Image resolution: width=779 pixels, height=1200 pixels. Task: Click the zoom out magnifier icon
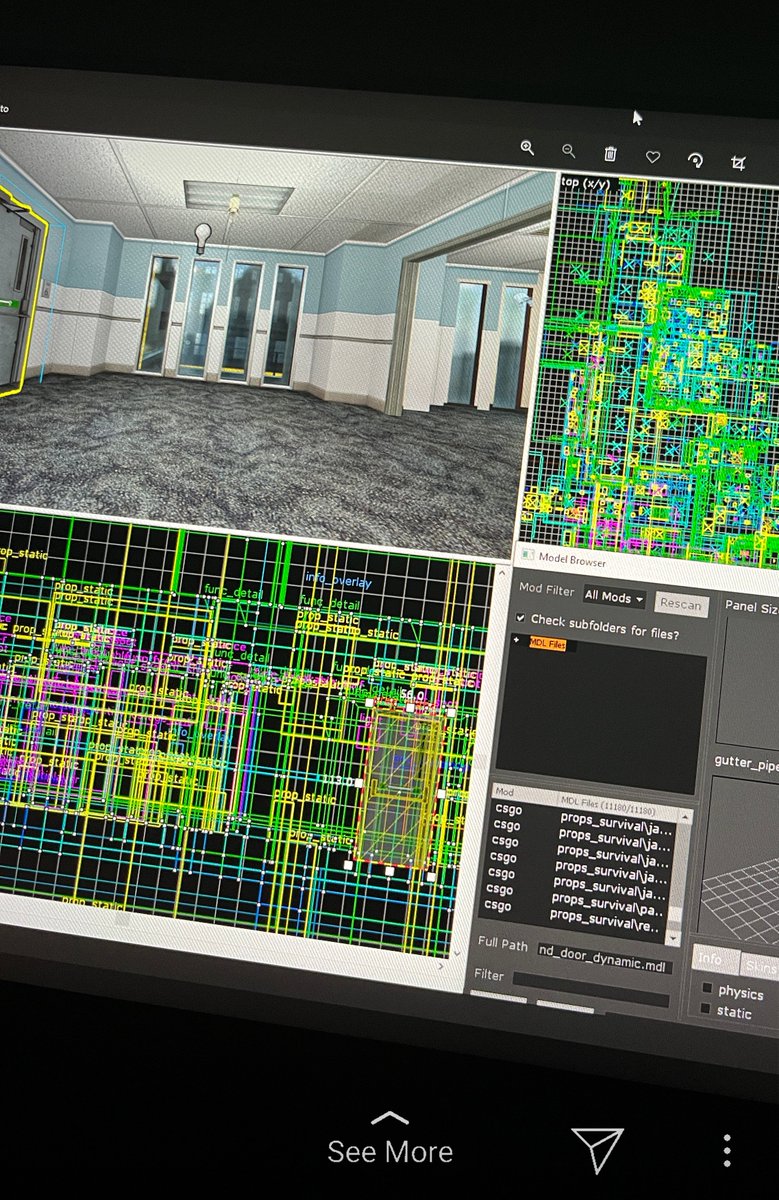point(568,151)
